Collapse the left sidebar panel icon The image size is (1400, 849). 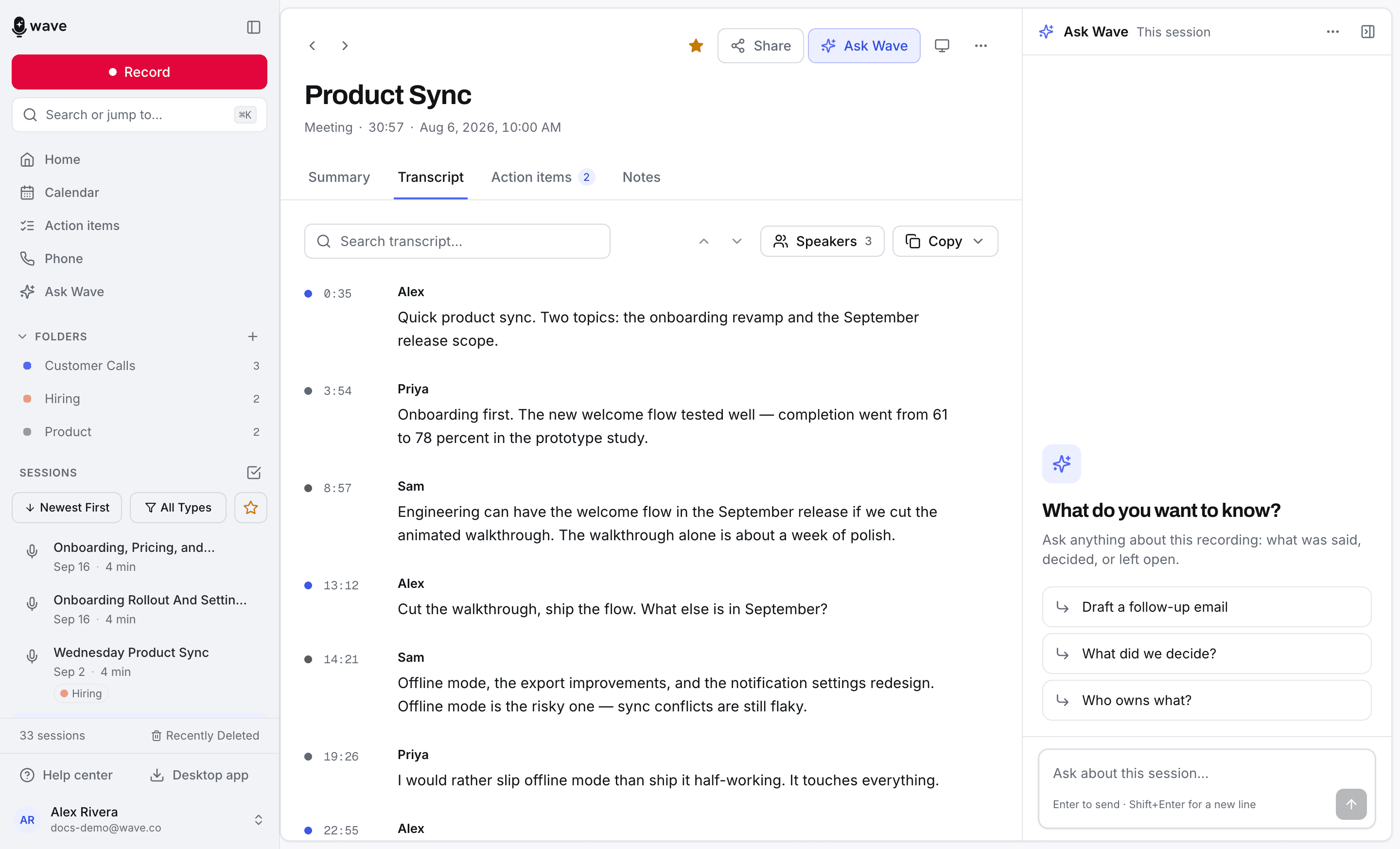tap(253, 27)
